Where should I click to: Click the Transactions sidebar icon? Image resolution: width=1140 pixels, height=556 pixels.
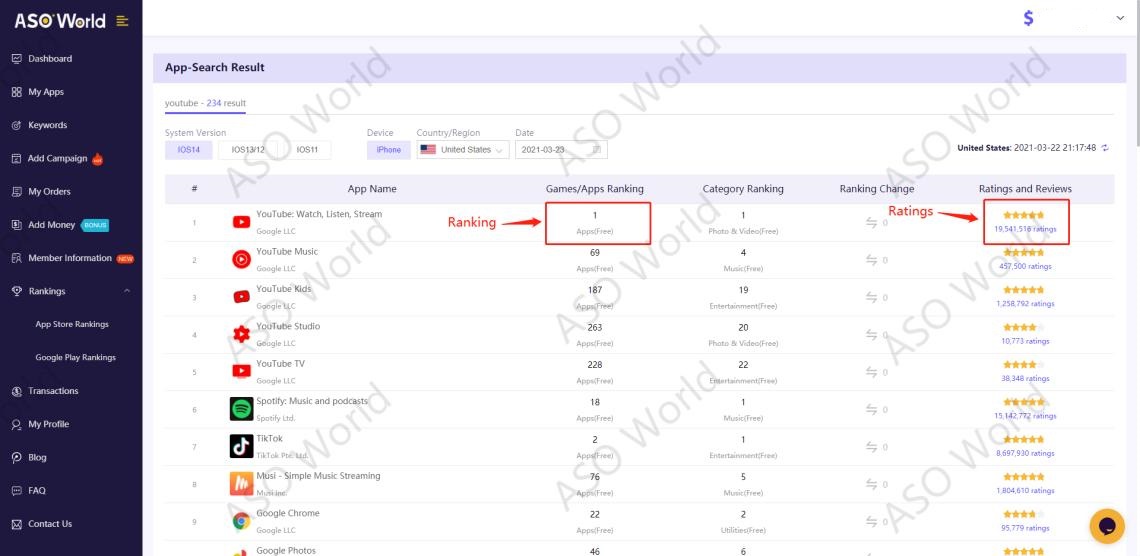point(17,391)
